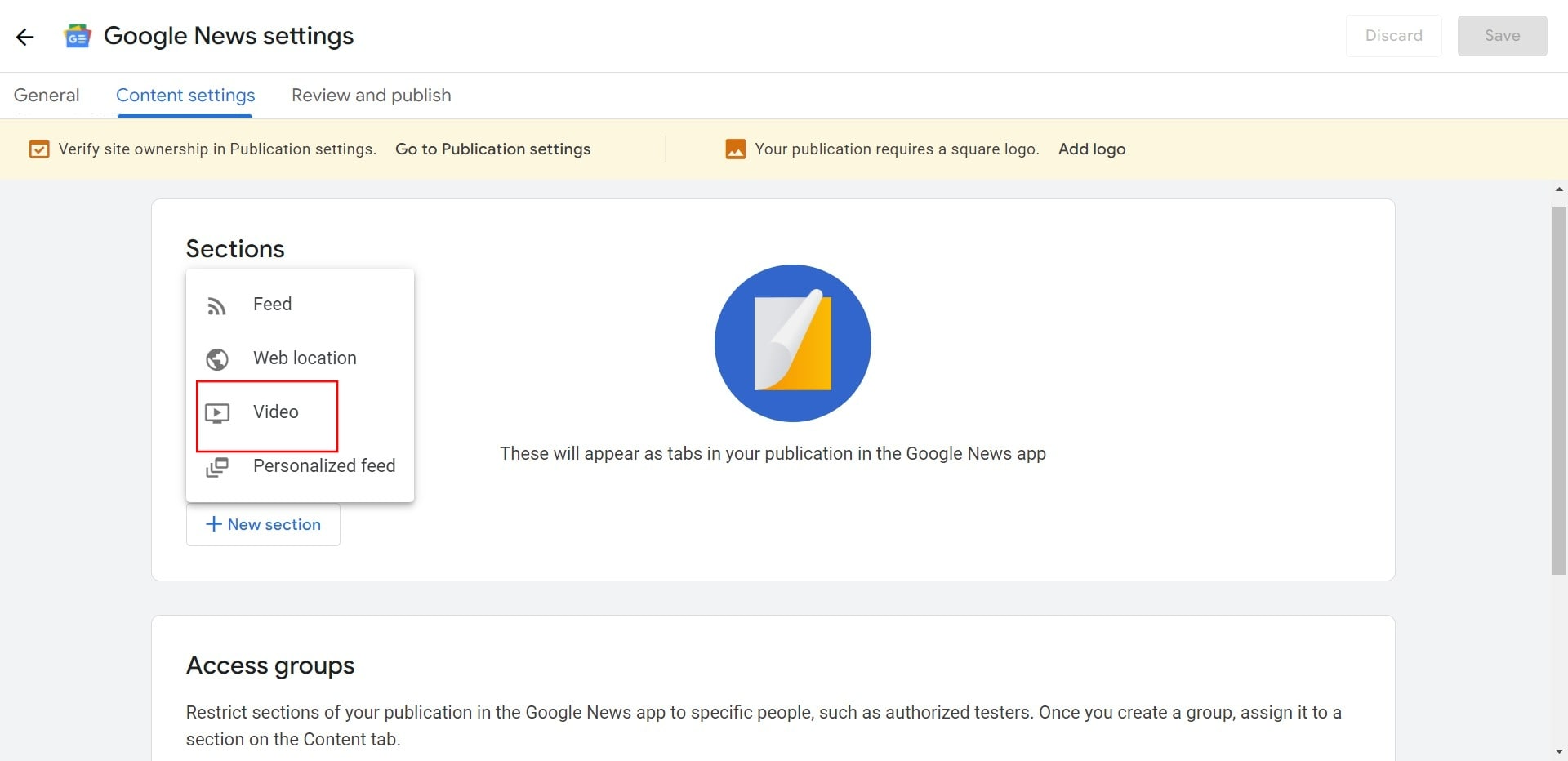The height and width of the screenshot is (761, 1568).
Task: Click 'Your publication requires a square logo' text
Action: 897,149
